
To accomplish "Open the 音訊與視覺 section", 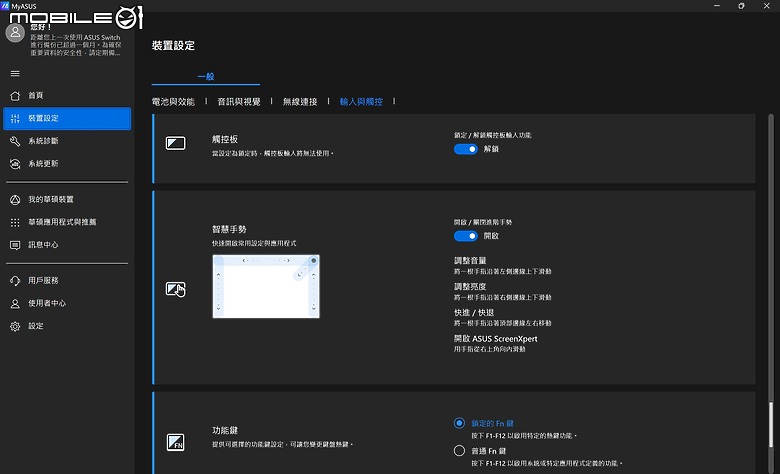I will click(239, 101).
